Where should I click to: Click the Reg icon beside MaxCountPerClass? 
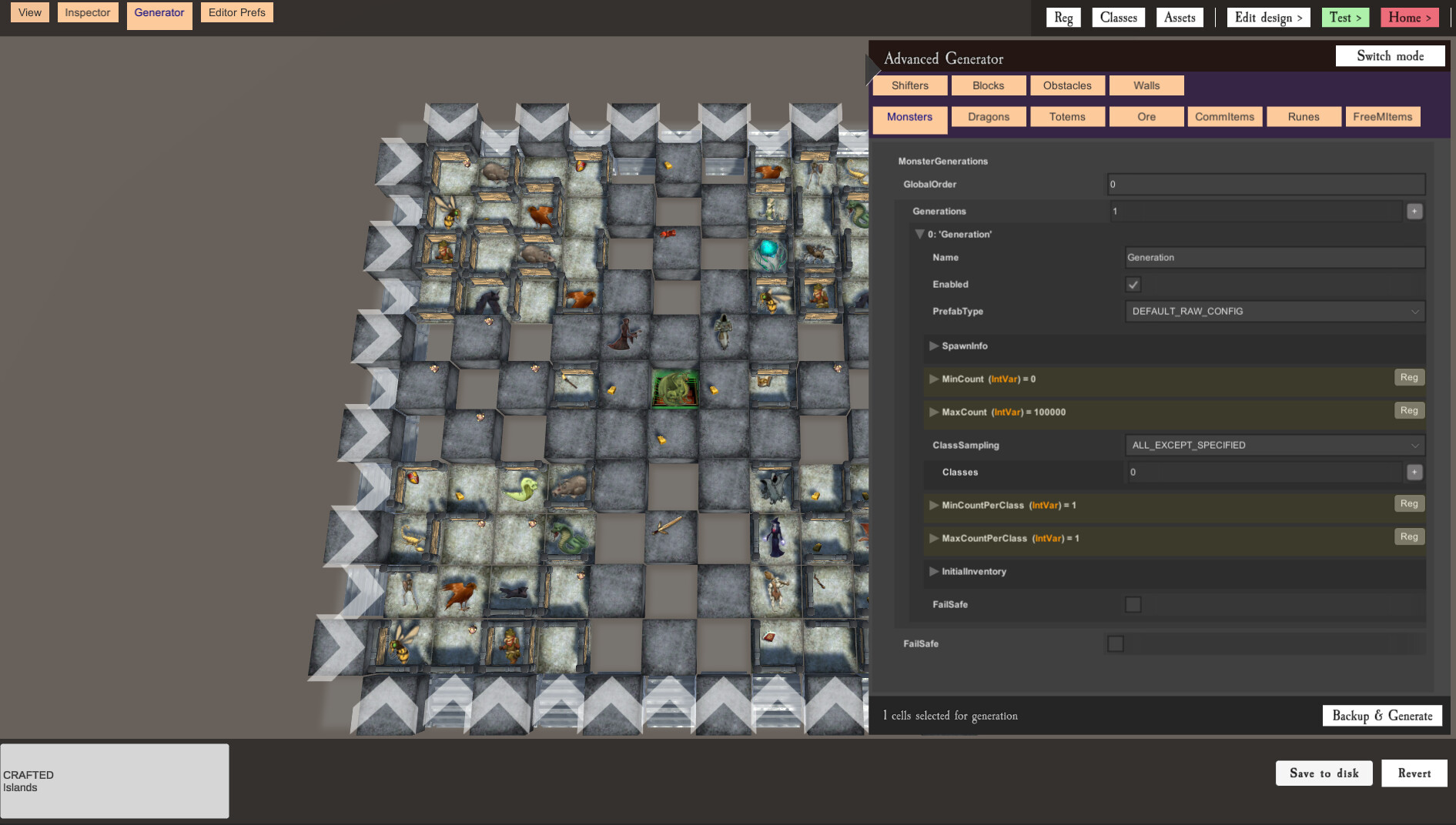(1408, 536)
